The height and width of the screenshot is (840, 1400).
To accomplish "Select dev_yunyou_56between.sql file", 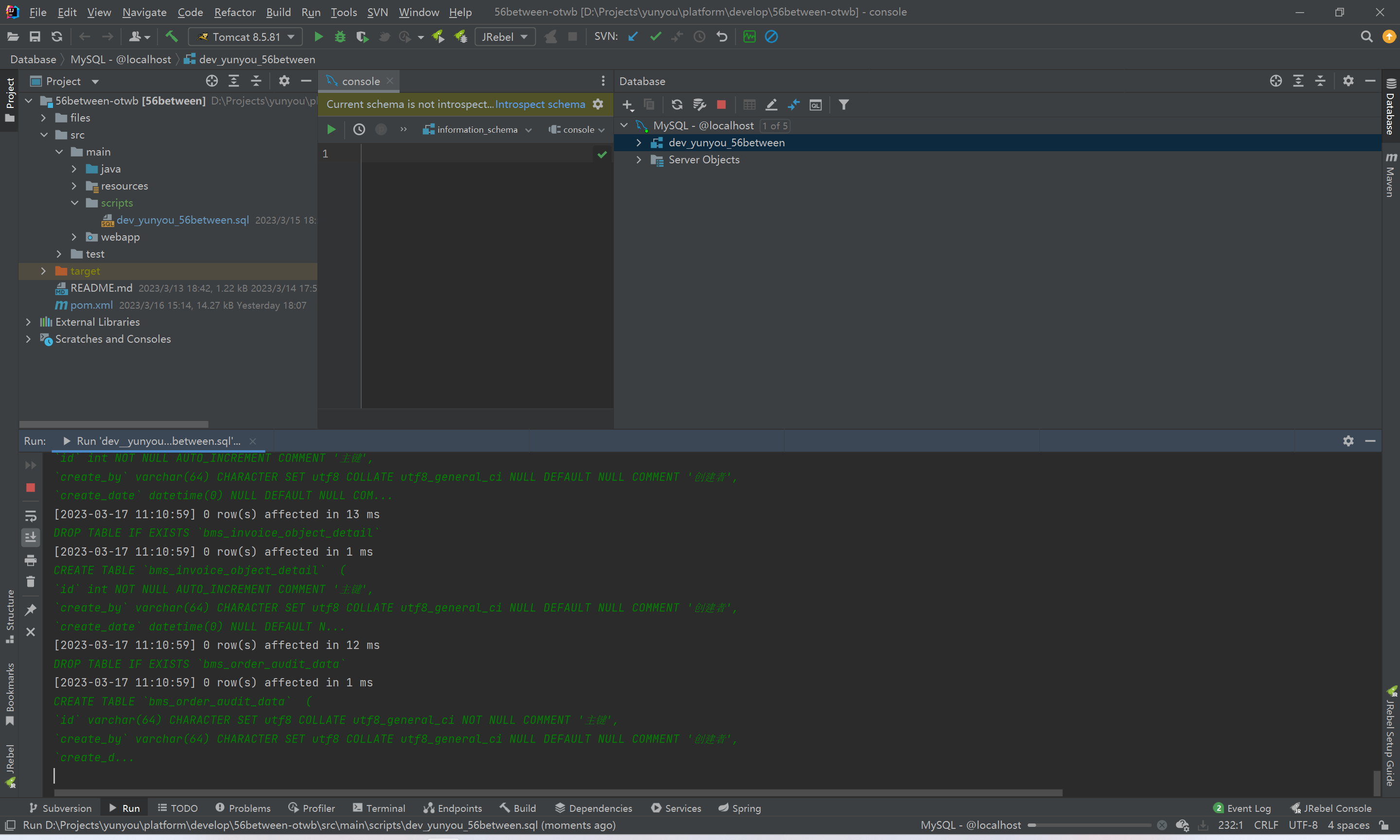I will click(x=182, y=220).
